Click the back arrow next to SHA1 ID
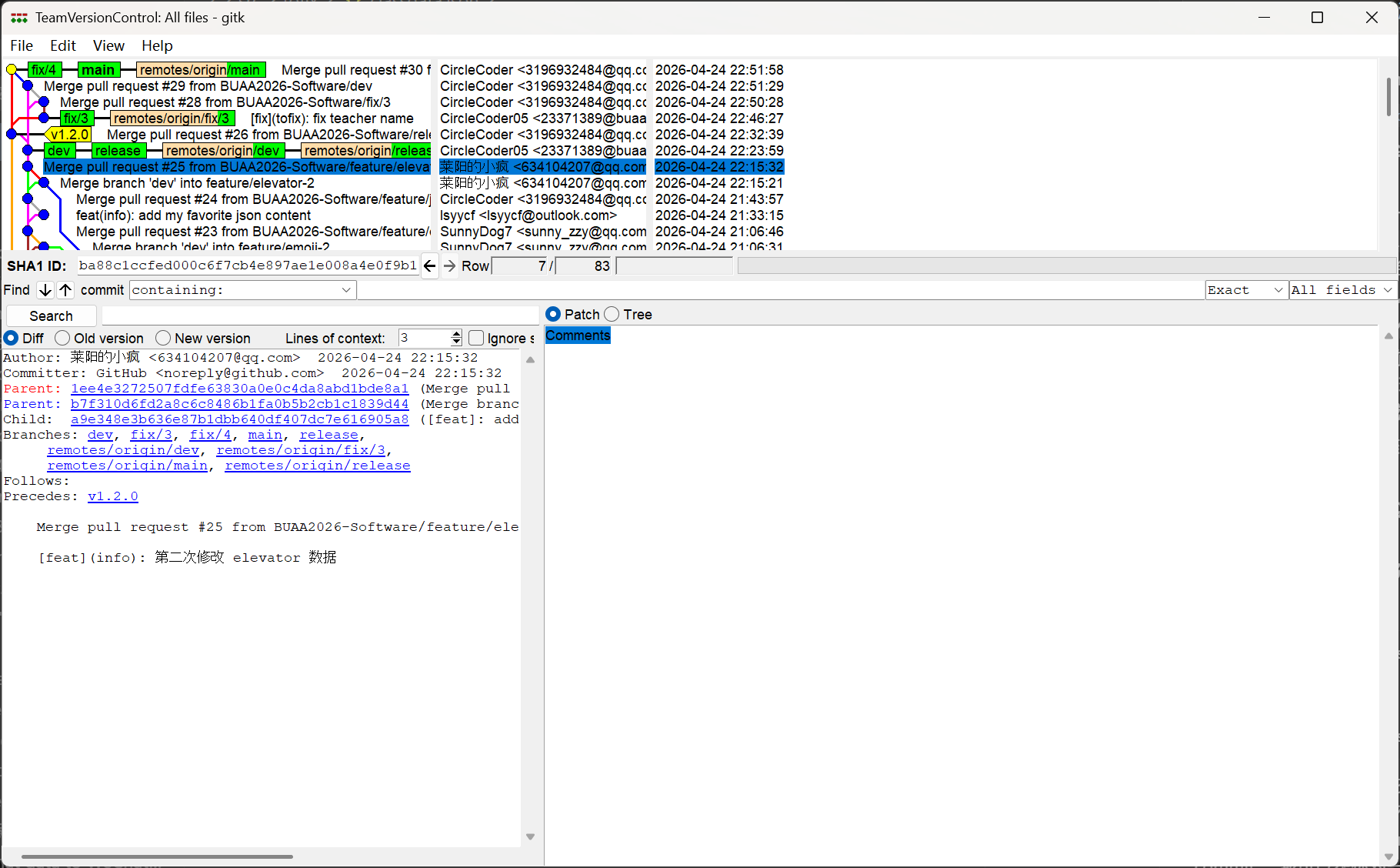 tap(429, 266)
